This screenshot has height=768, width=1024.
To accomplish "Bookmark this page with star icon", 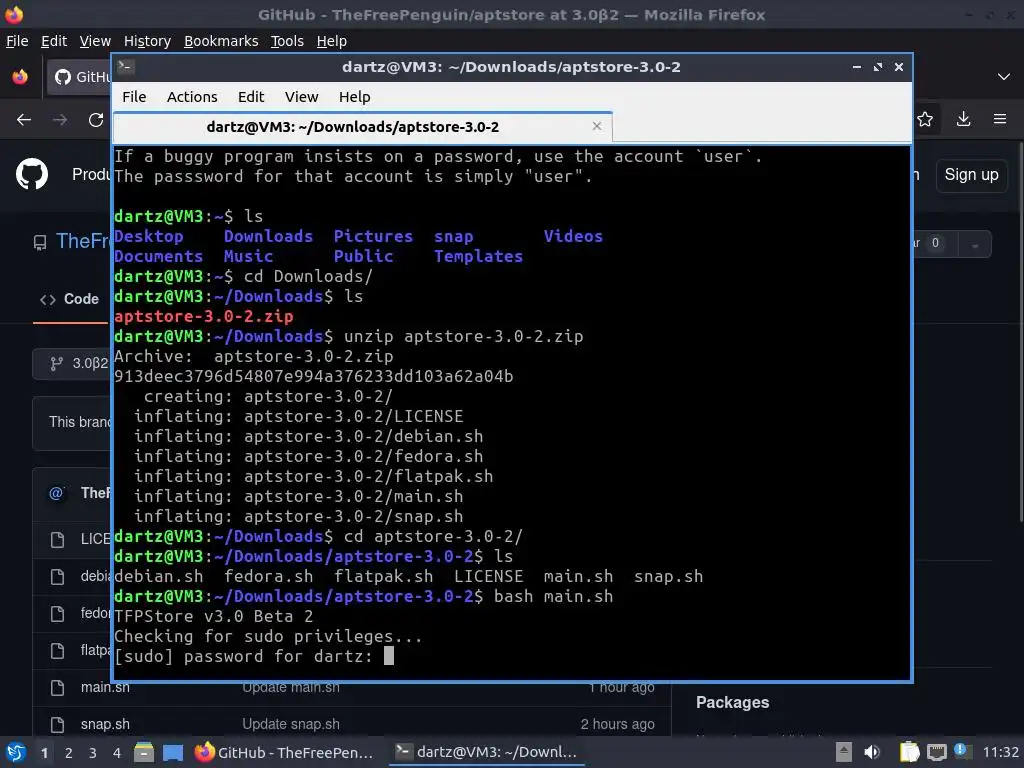I will pos(925,119).
